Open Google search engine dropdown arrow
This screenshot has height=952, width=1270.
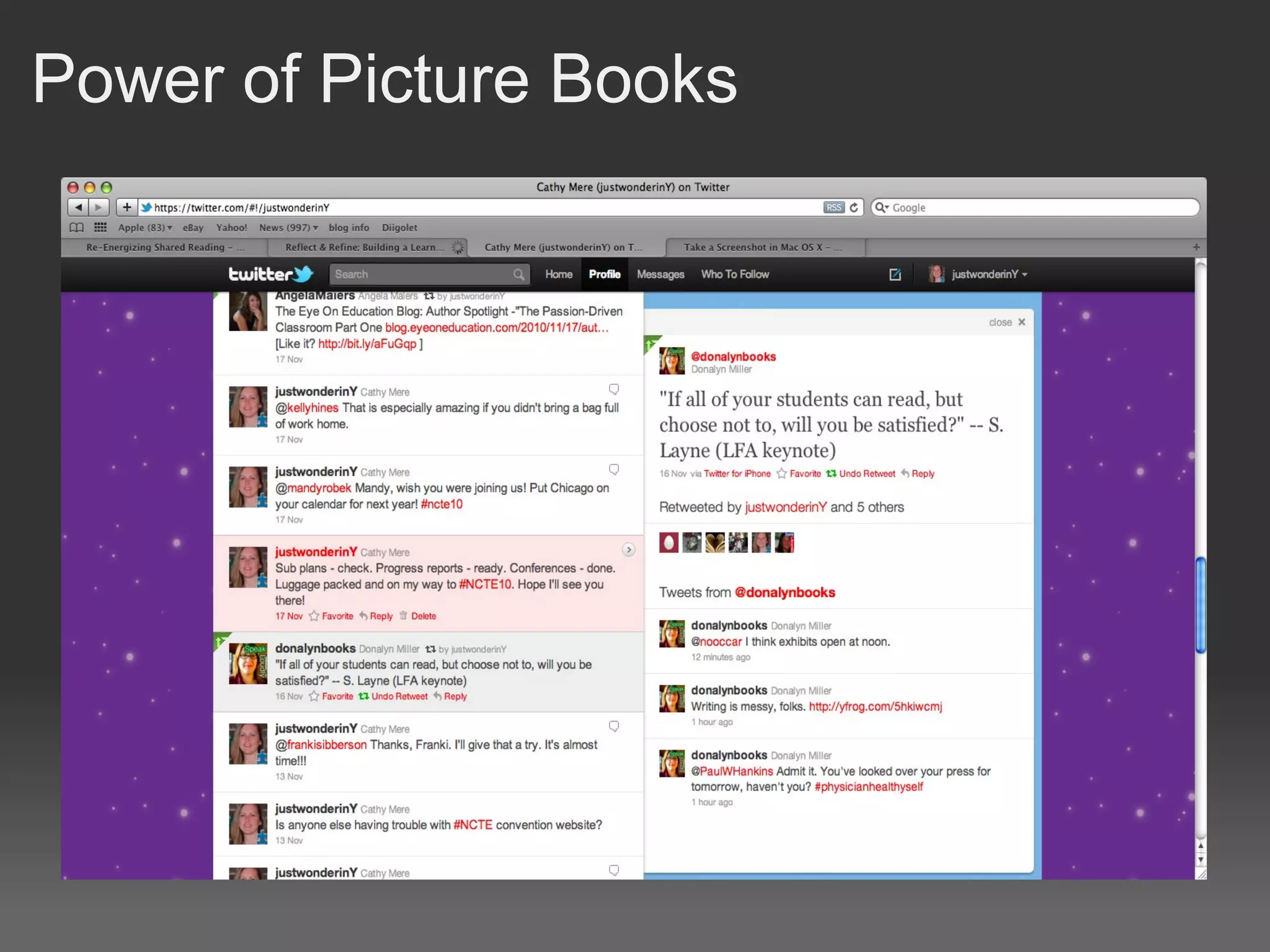pos(881,208)
